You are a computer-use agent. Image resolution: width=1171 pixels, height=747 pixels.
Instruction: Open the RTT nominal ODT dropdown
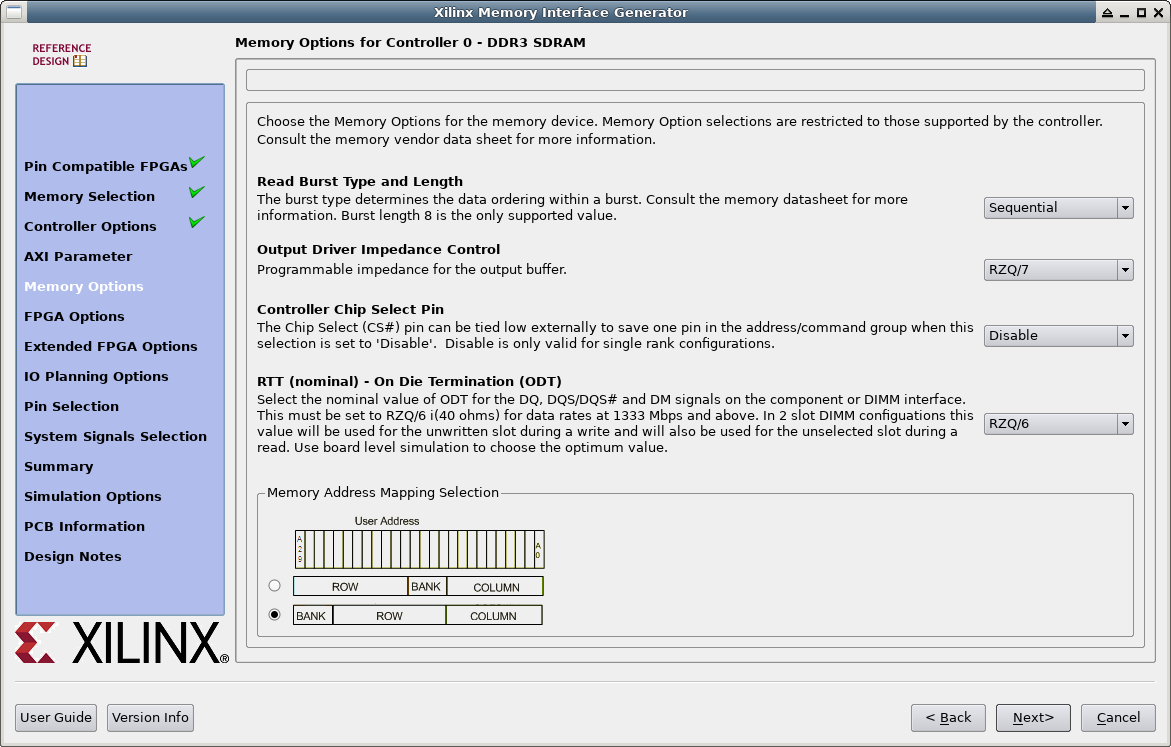(x=1058, y=424)
